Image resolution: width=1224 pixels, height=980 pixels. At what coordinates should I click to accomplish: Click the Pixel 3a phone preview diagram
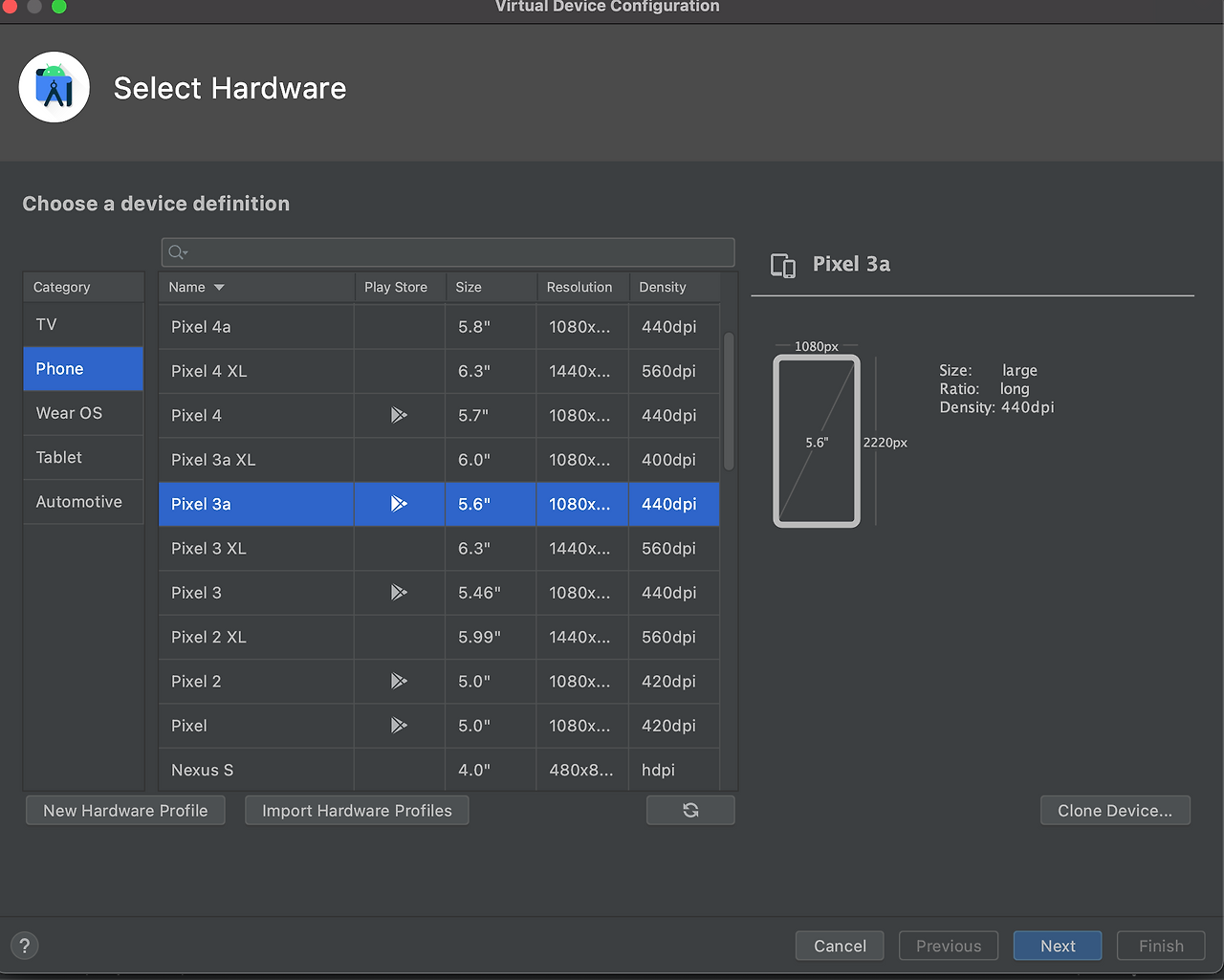point(817,441)
